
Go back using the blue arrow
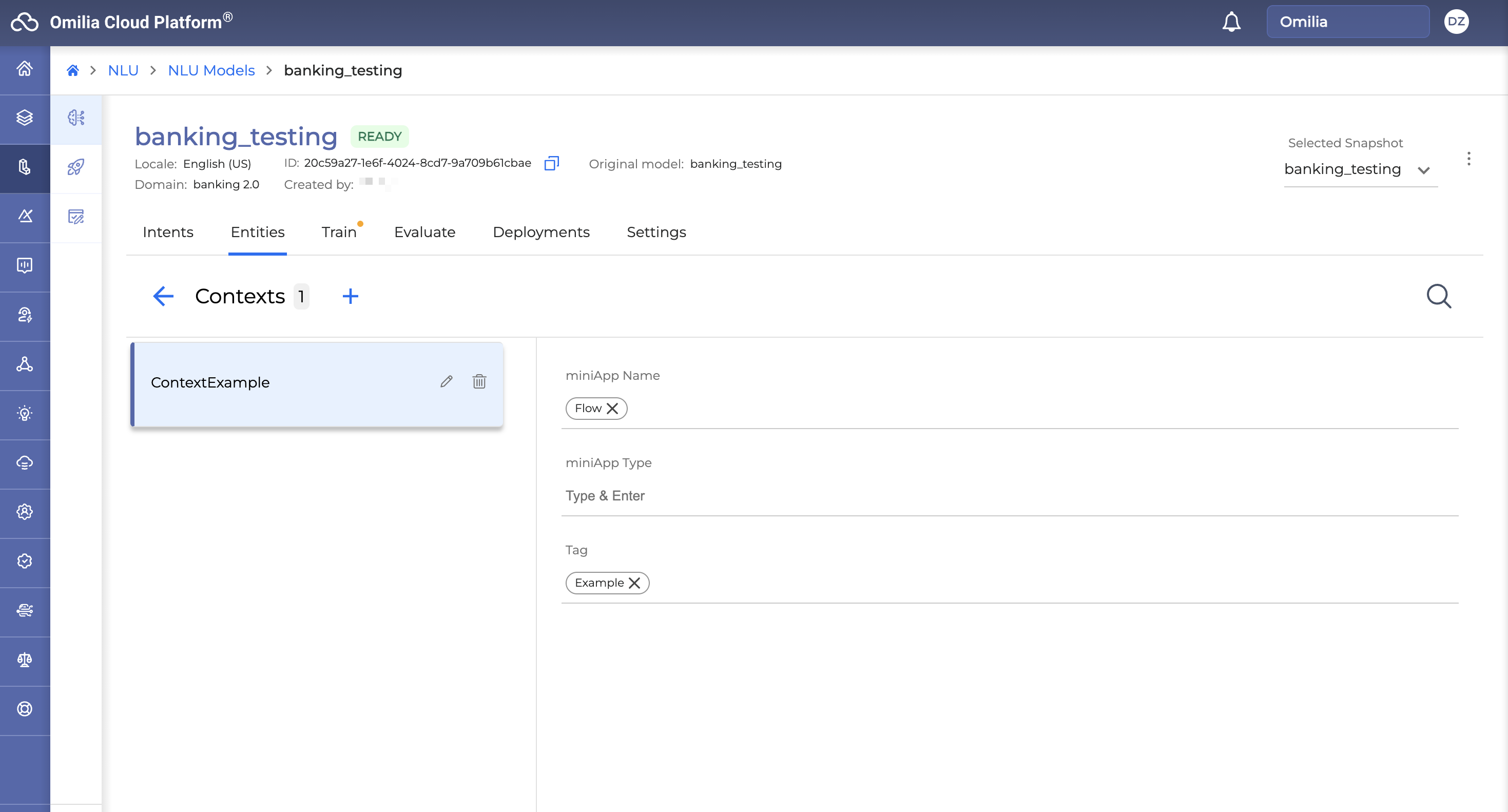pyautogui.click(x=163, y=296)
